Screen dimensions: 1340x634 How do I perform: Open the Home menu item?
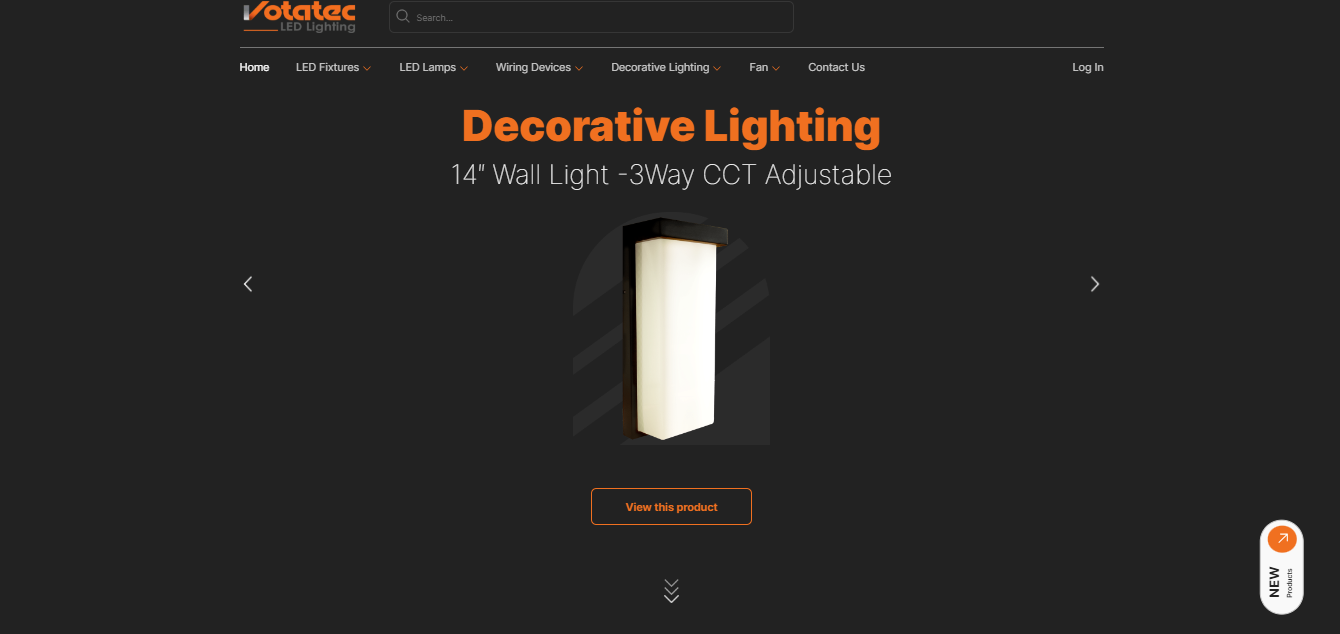[254, 67]
